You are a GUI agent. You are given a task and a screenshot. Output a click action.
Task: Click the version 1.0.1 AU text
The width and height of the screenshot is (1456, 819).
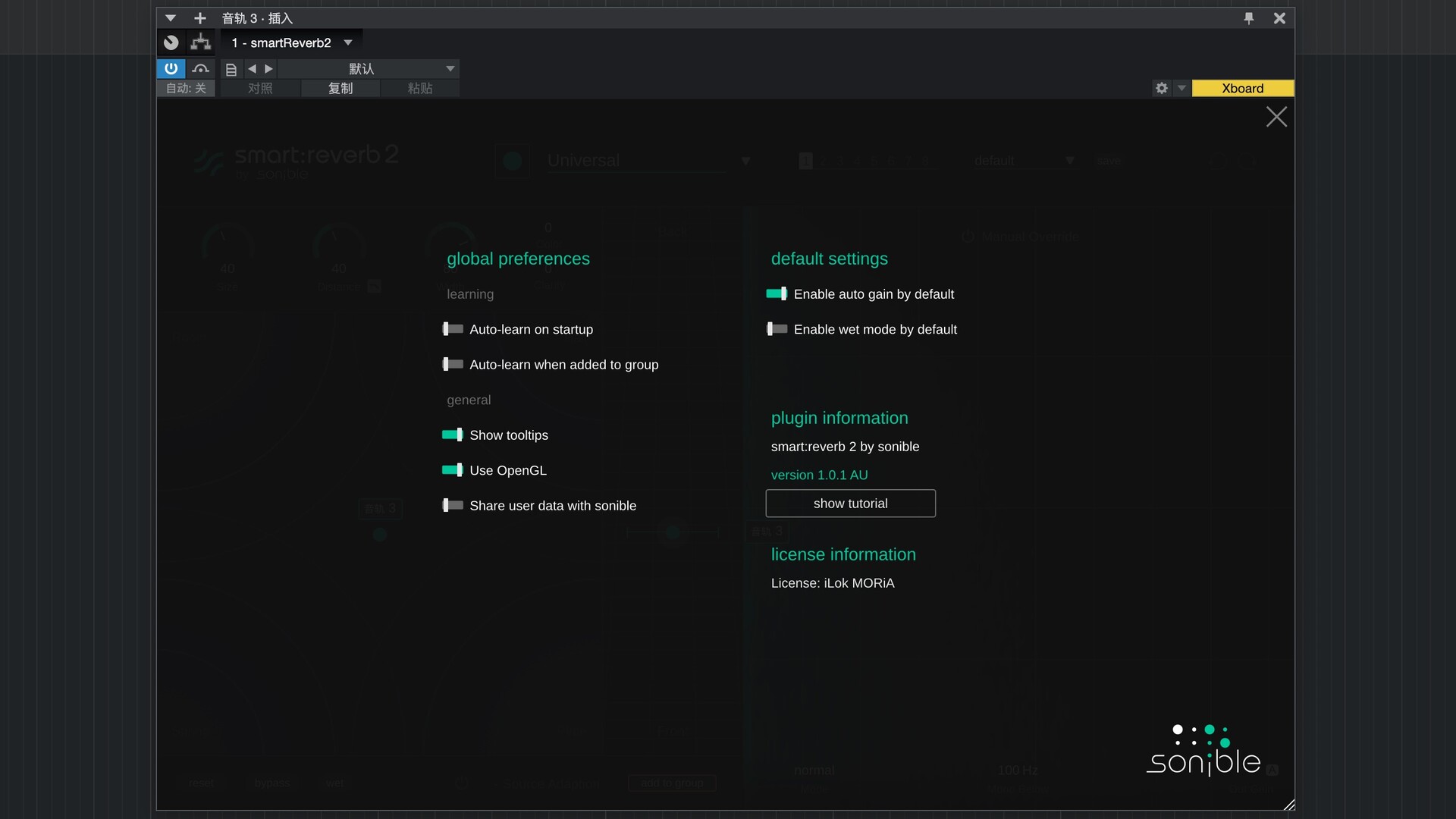coord(819,475)
